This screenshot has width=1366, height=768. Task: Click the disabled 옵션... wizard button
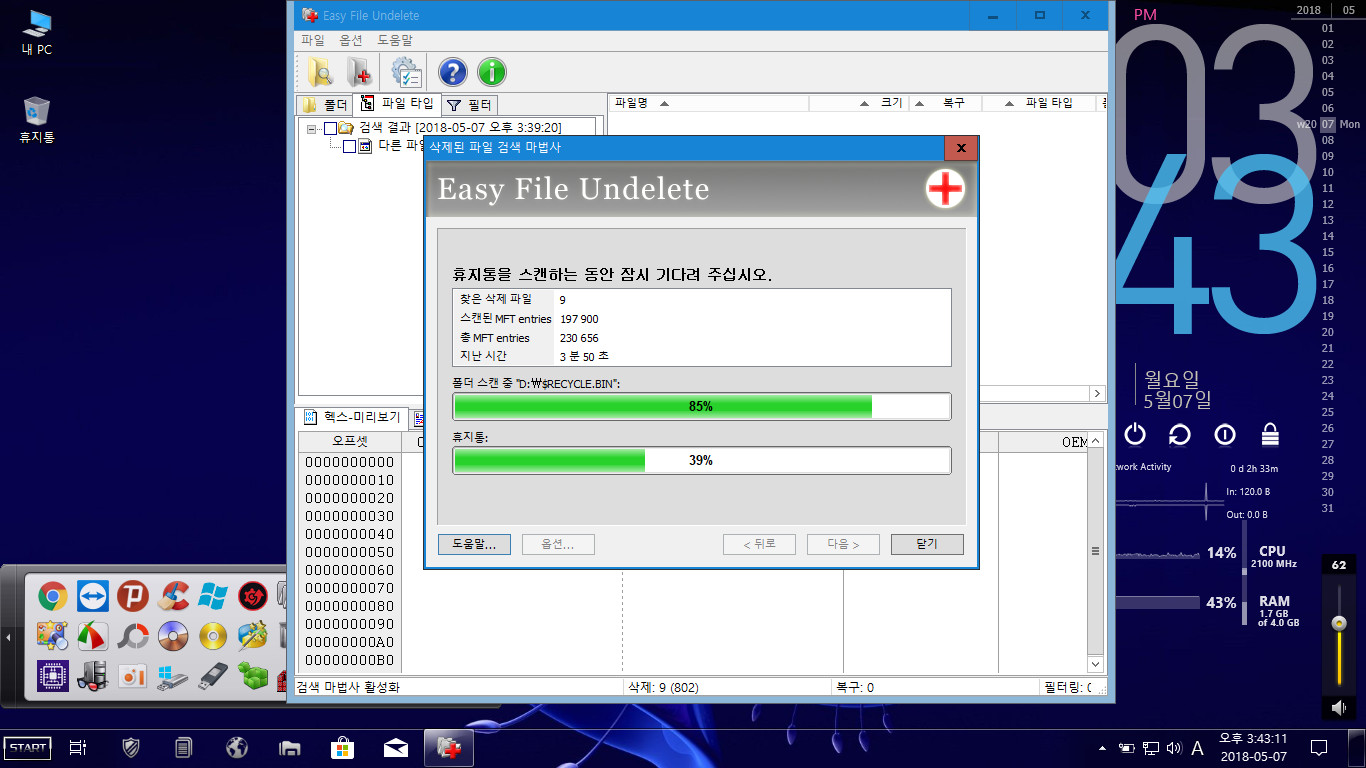pos(558,544)
